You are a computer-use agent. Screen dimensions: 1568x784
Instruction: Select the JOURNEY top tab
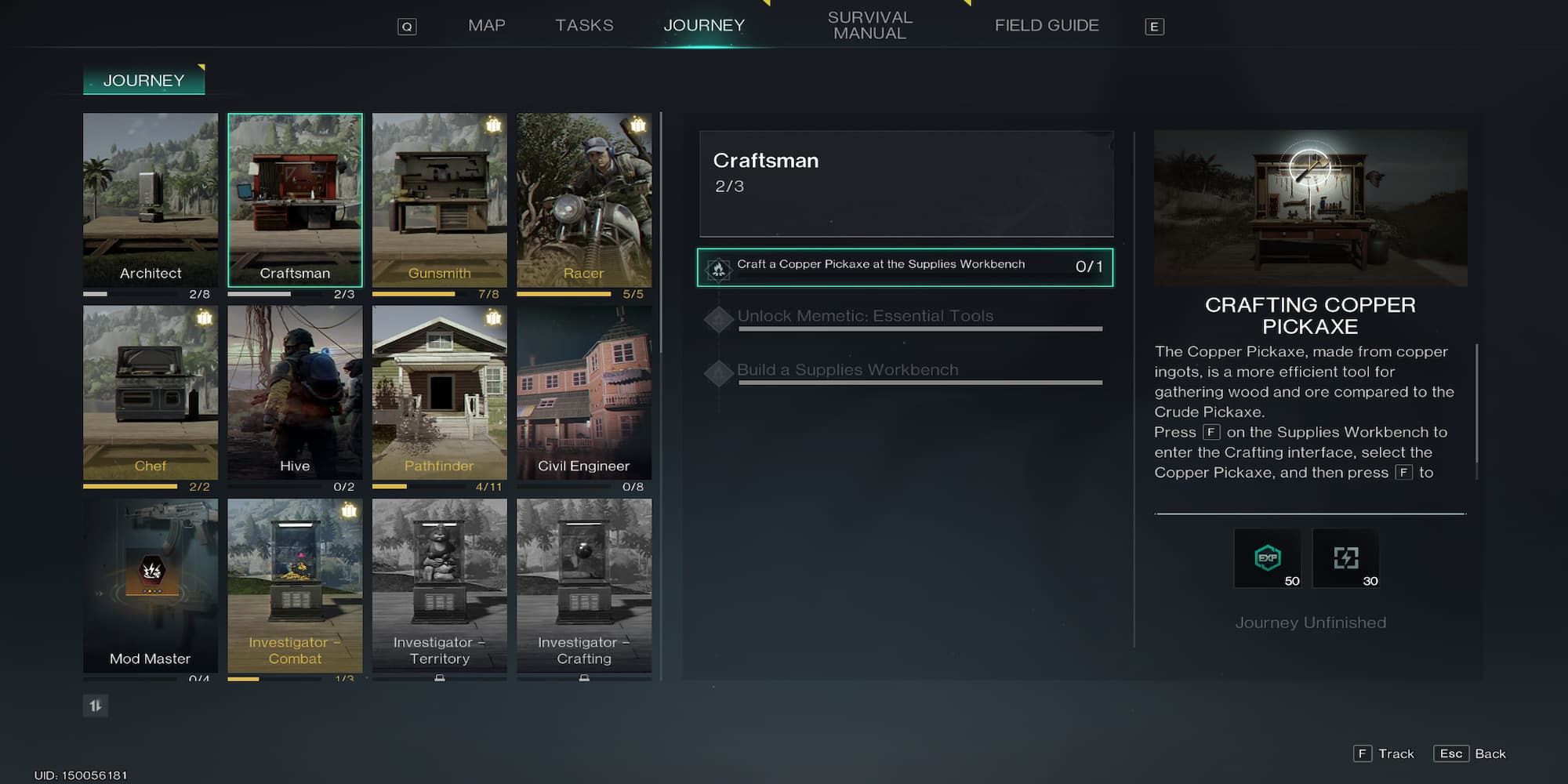click(704, 26)
